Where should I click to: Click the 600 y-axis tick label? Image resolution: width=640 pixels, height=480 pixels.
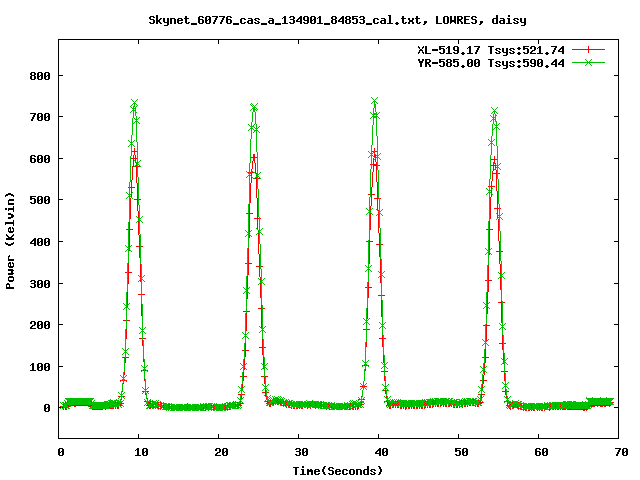[x=40, y=159]
